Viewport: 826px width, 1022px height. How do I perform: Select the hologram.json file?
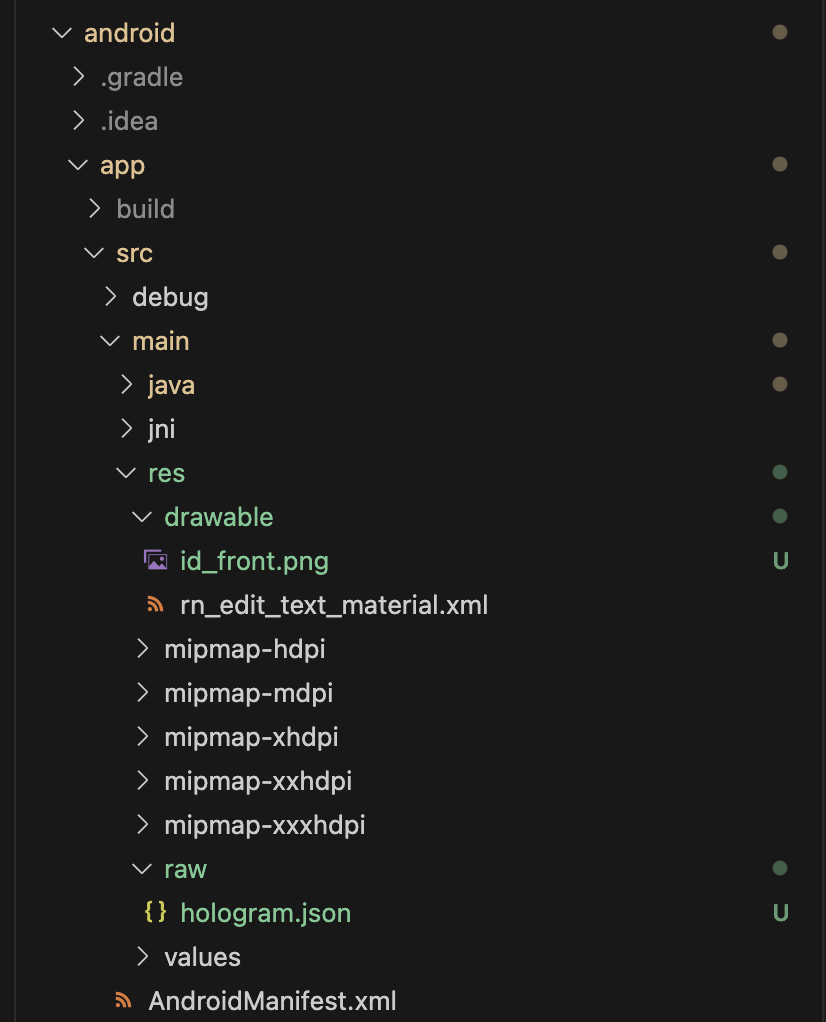tap(265, 912)
